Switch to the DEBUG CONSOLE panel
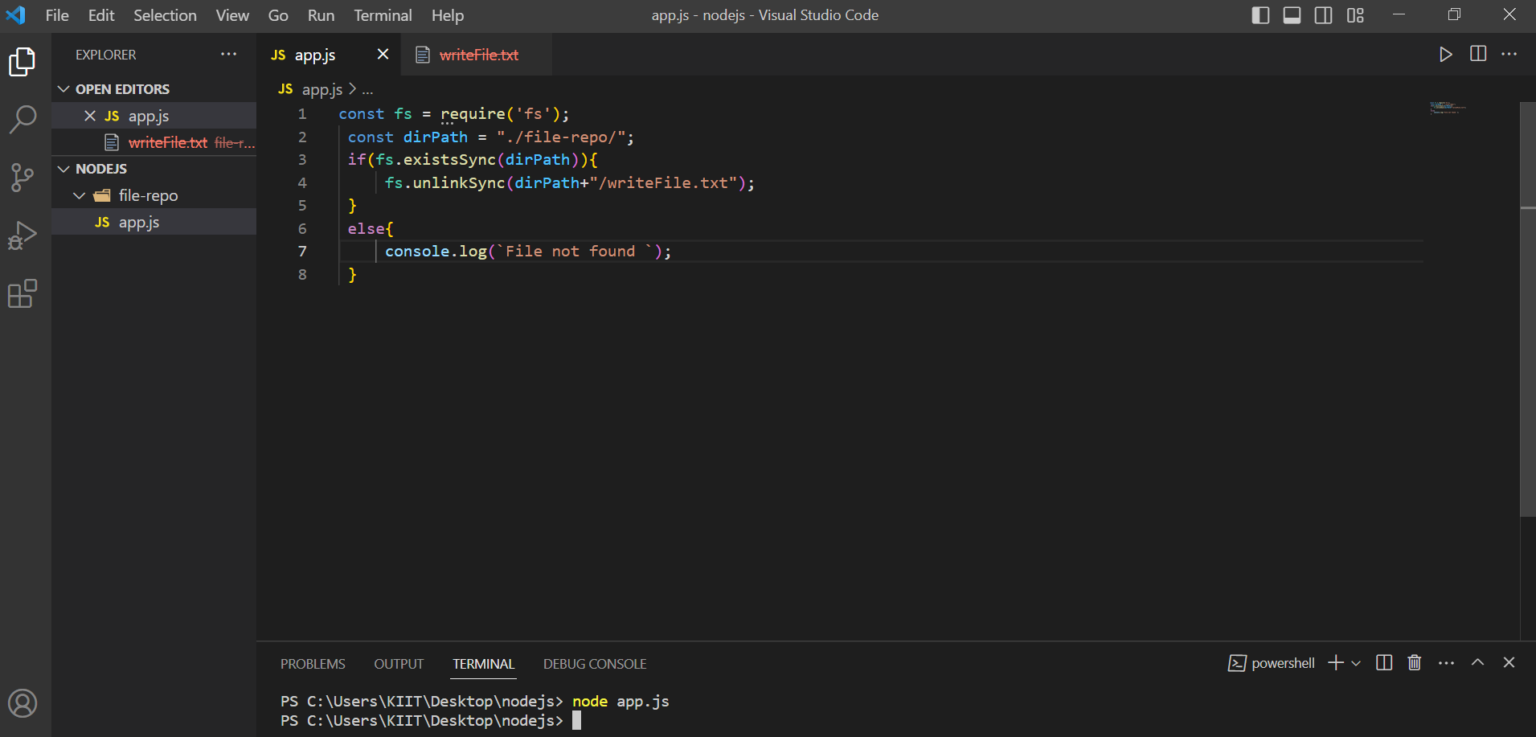The height and width of the screenshot is (737, 1536). pyautogui.click(x=594, y=663)
